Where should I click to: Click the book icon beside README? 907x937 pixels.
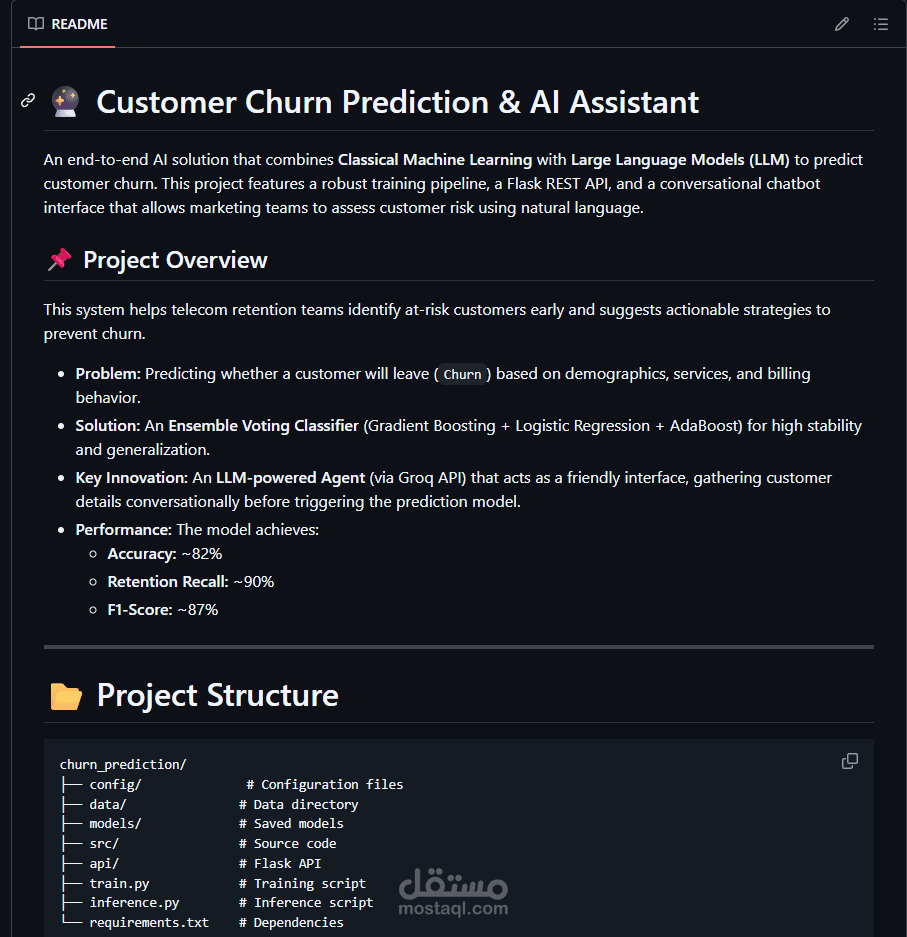pyautogui.click(x=36, y=24)
